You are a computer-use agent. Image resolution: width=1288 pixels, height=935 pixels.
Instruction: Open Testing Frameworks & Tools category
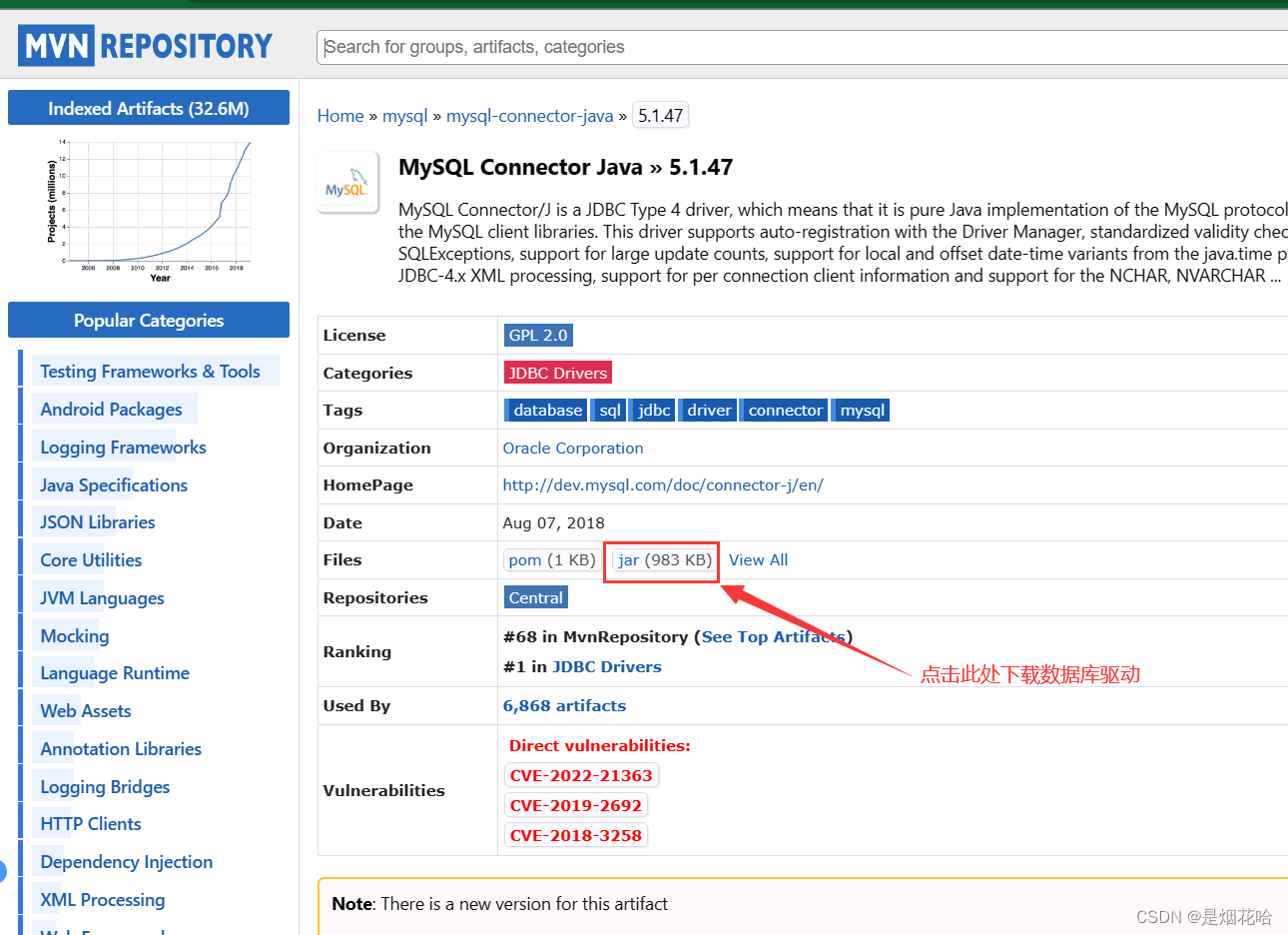click(x=150, y=372)
